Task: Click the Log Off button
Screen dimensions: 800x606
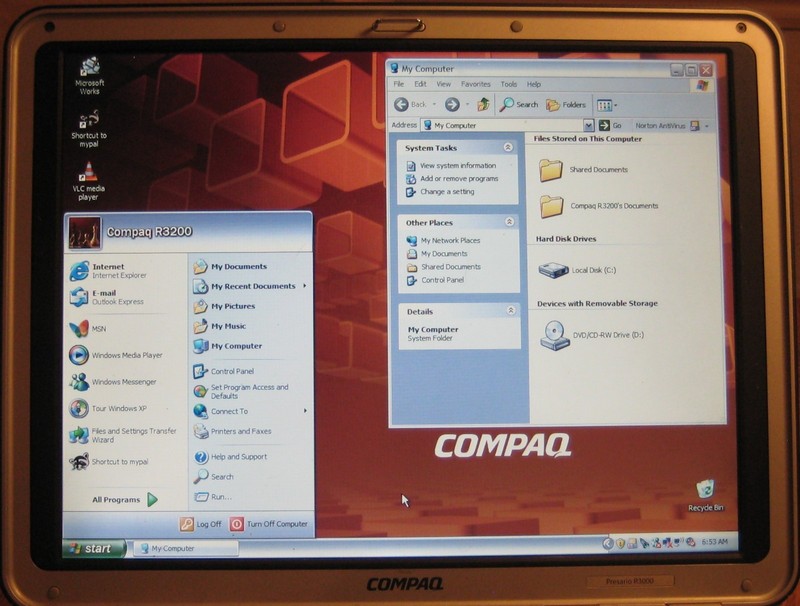Action: point(201,524)
